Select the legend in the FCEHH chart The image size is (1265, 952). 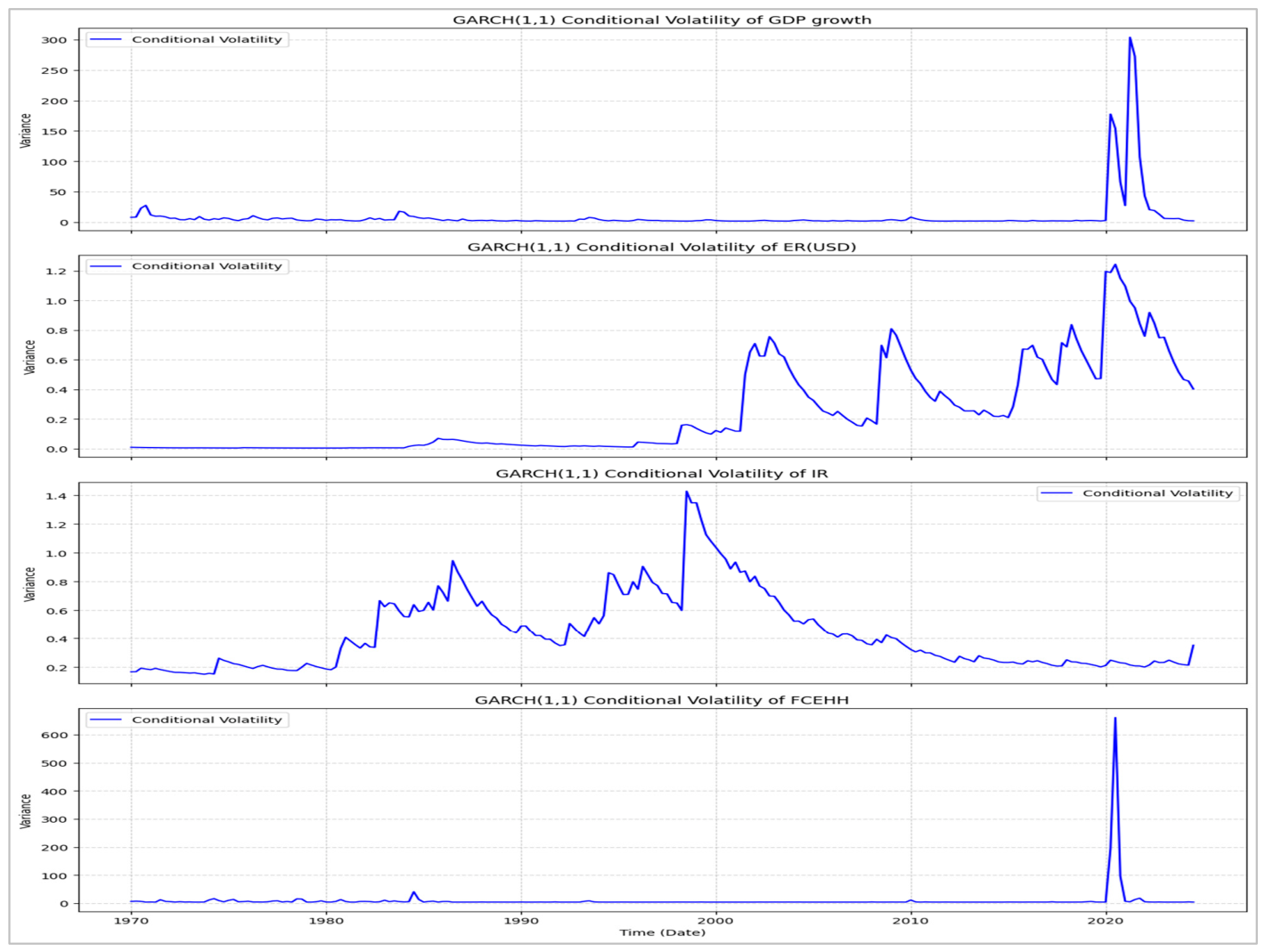click(x=187, y=720)
